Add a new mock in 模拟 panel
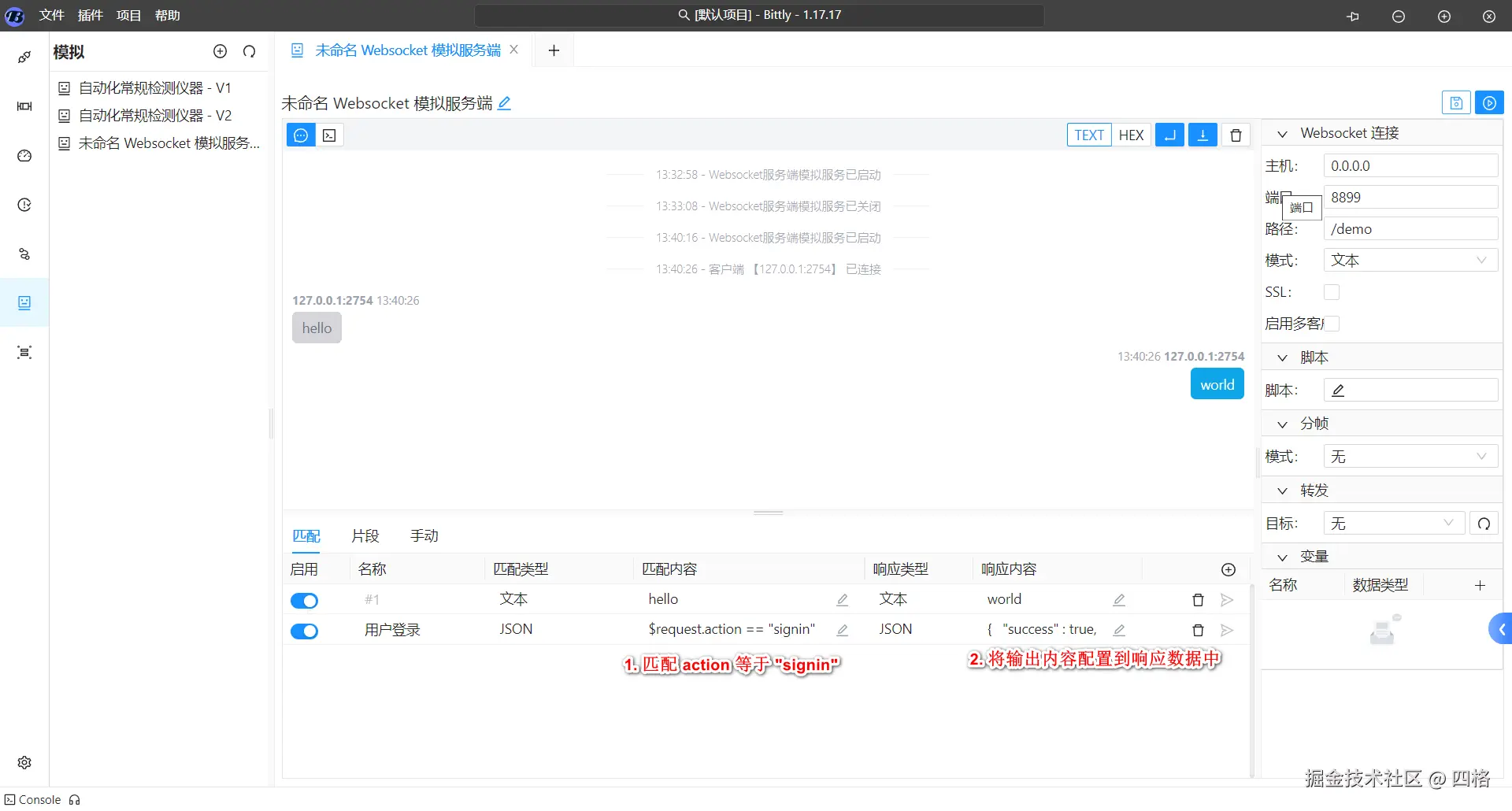 pyautogui.click(x=220, y=51)
